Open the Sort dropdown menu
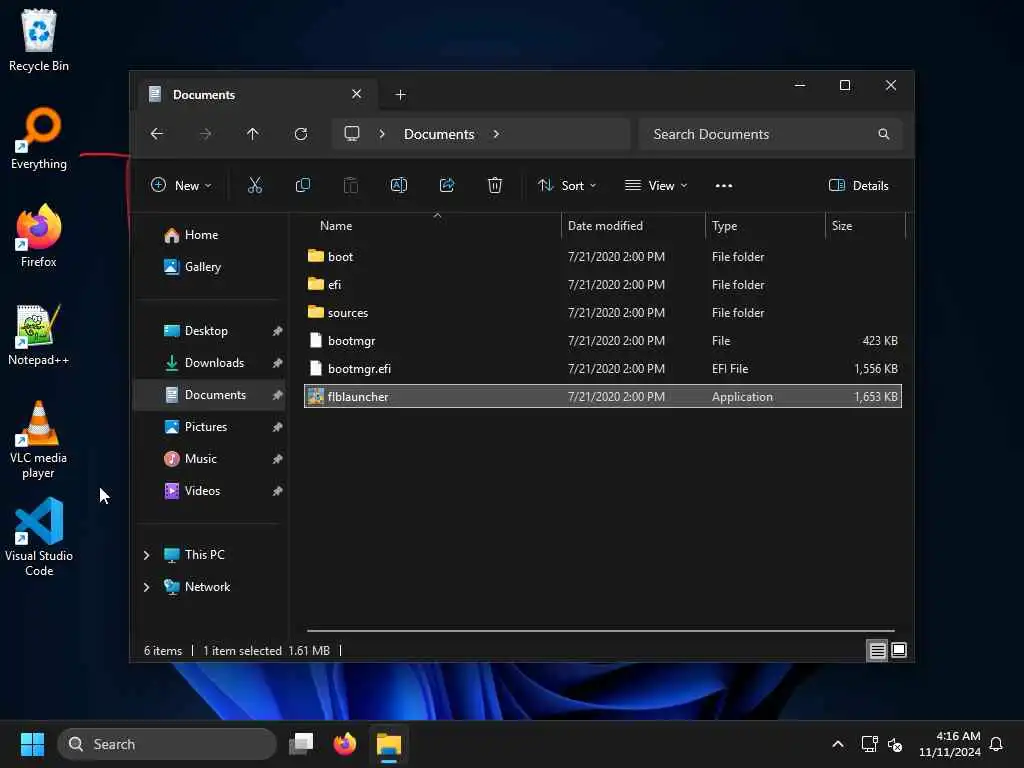Screen dimensions: 1024x768 [567, 185]
